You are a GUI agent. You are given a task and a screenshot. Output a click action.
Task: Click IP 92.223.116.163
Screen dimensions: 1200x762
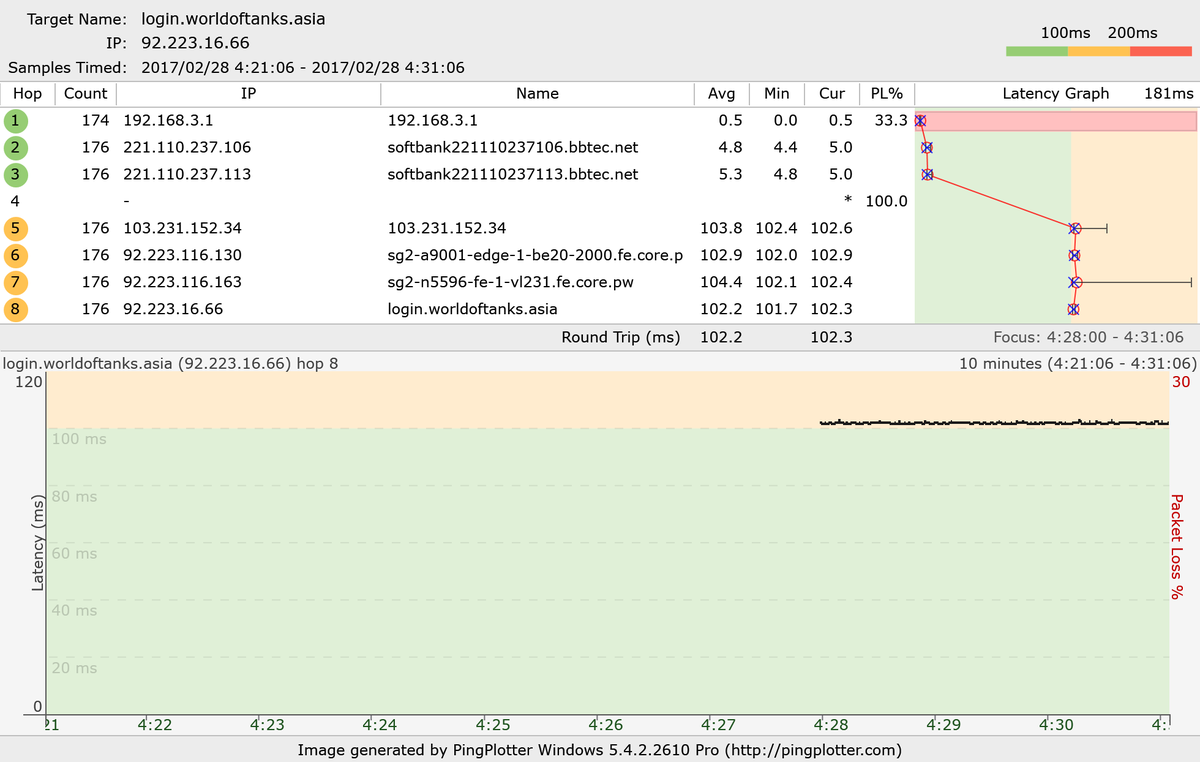[182, 283]
